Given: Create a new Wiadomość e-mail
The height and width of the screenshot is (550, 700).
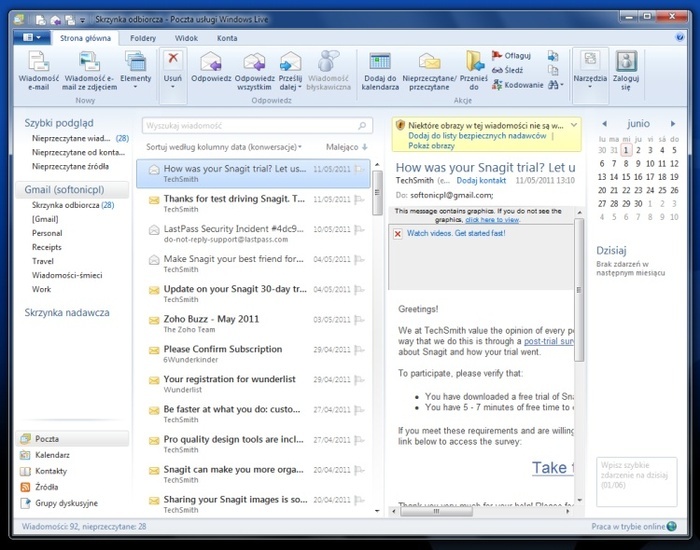Looking at the screenshot, I should coord(38,71).
